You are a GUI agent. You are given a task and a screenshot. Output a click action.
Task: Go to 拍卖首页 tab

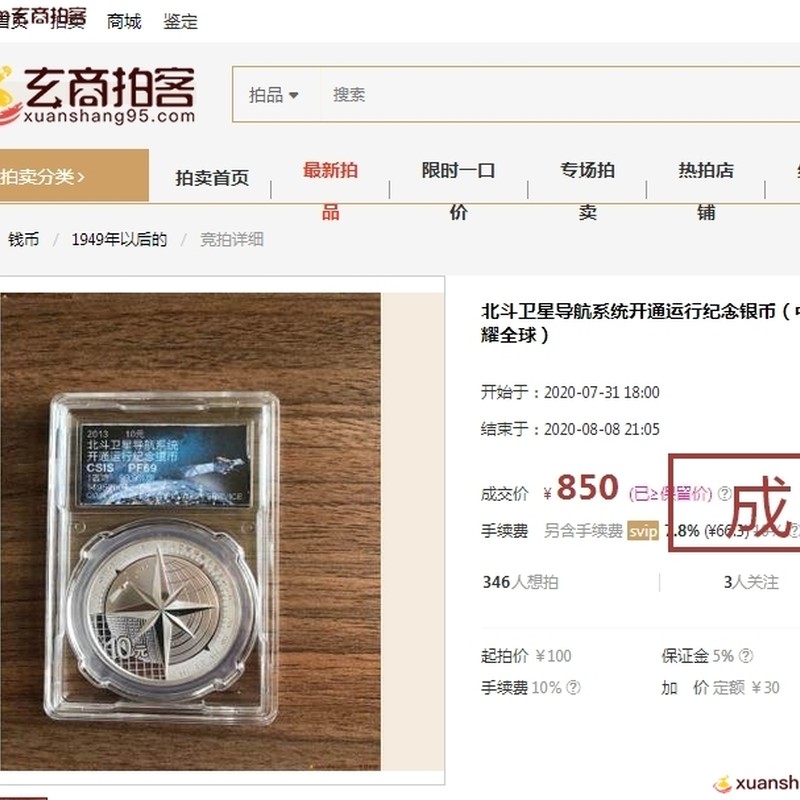pyautogui.click(x=212, y=178)
